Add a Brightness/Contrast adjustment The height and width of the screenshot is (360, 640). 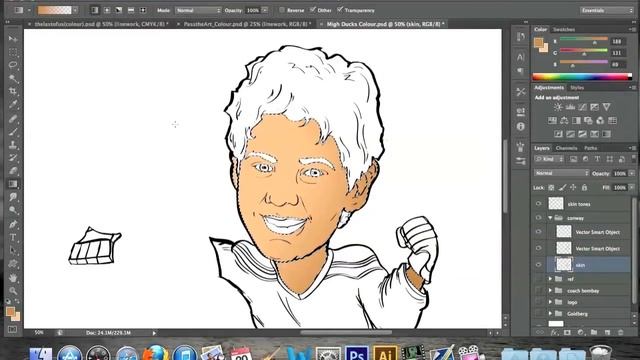click(558, 107)
